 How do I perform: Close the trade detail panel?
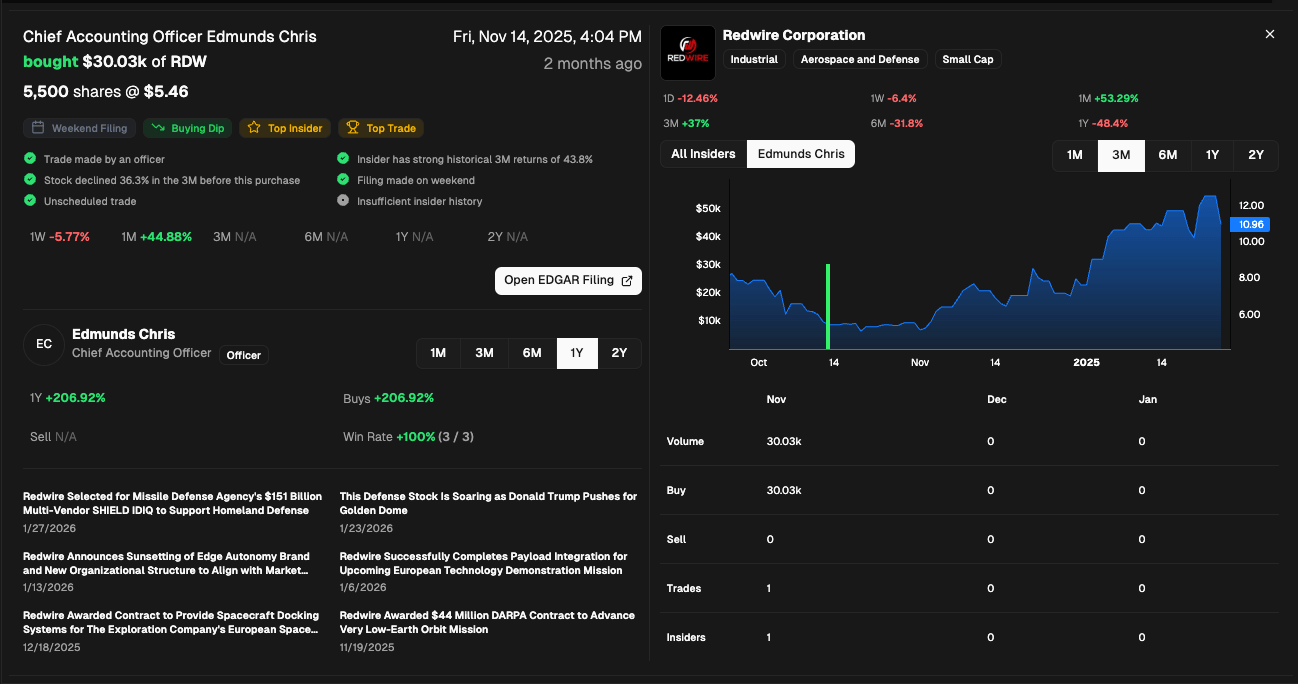1270,34
